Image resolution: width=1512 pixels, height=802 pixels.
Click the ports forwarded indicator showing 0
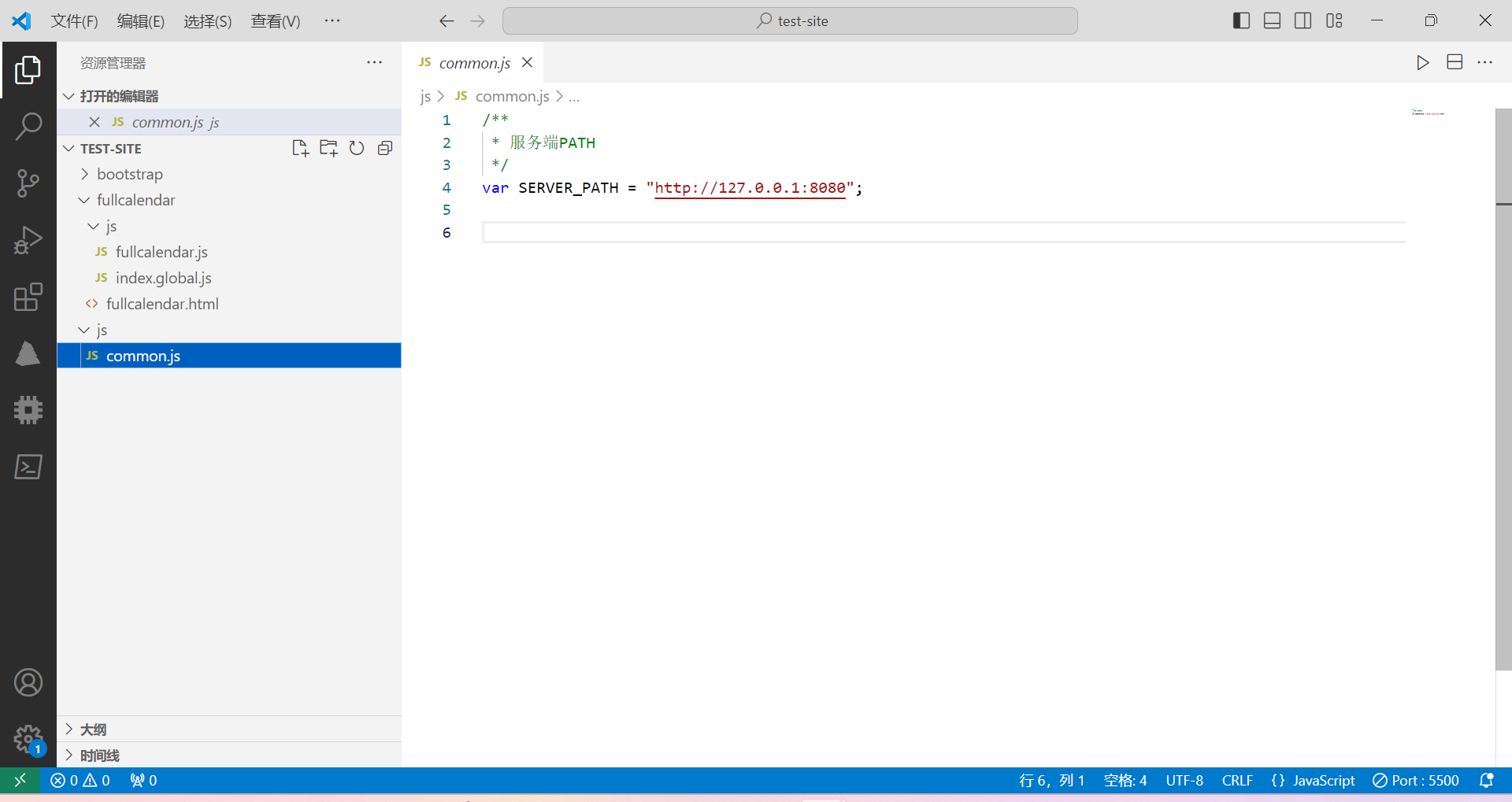143,780
